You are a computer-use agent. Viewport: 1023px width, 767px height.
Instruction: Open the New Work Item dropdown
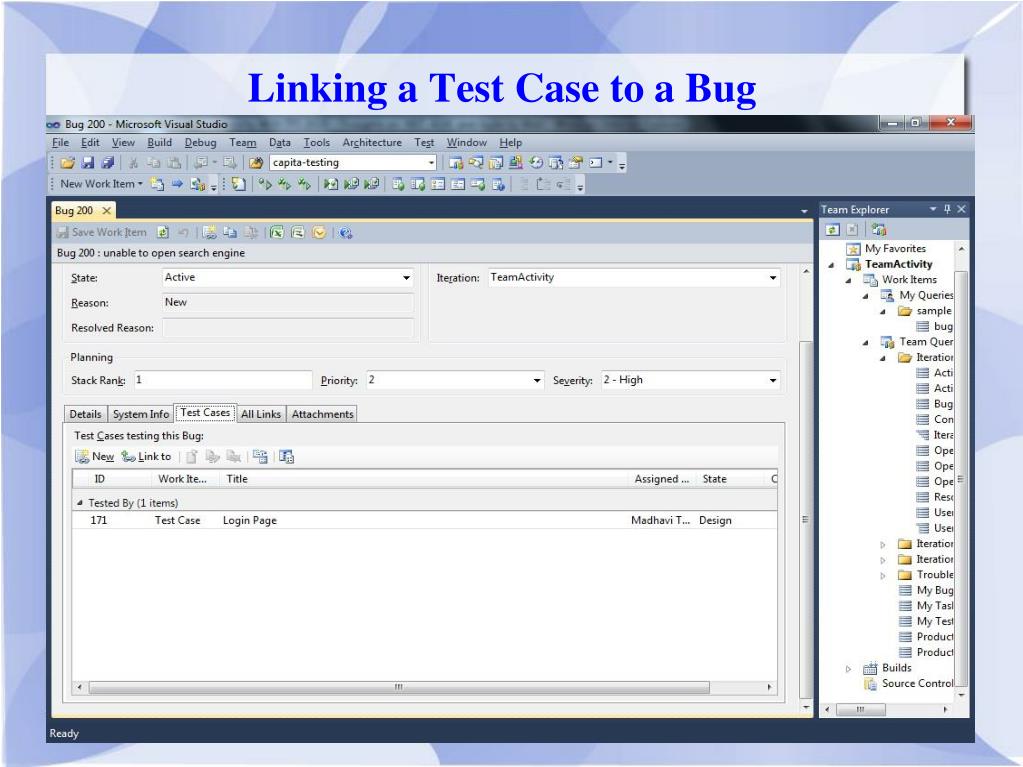pos(140,184)
